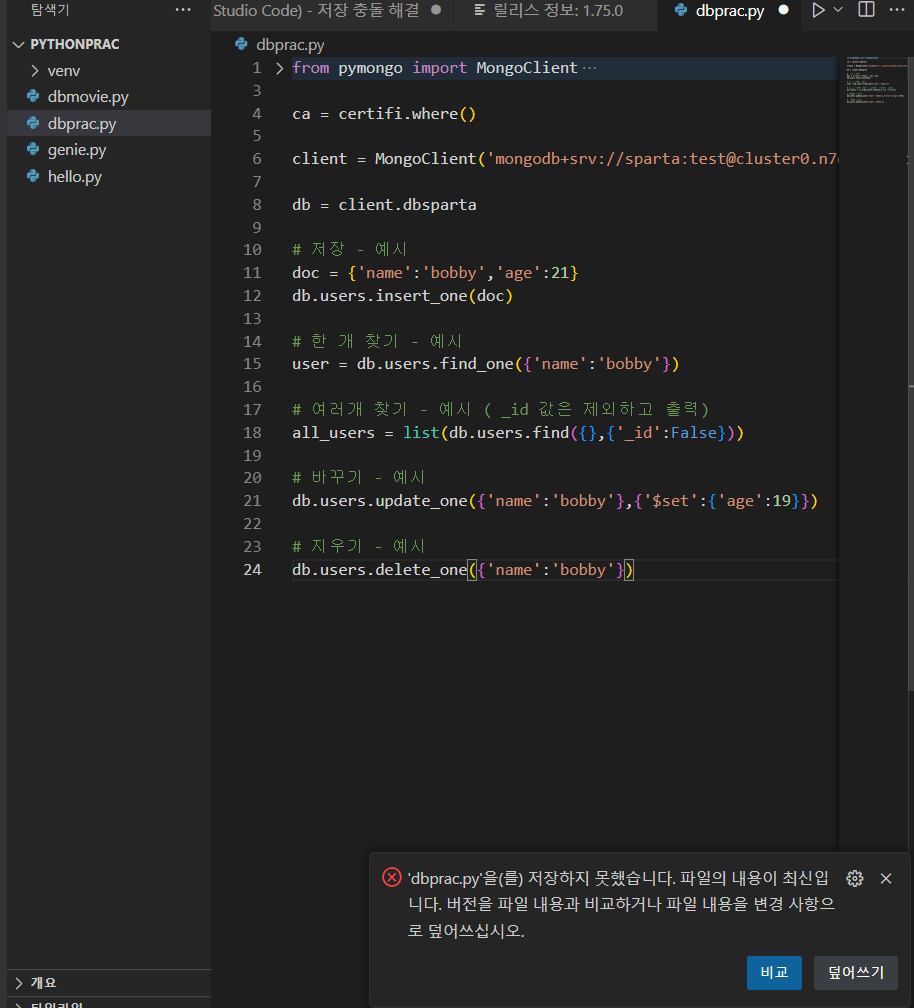Image resolution: width=914 pixels, height=1008 pixels.
Task: Expand folded import block on line 1
Action: [x=280, y=68]
